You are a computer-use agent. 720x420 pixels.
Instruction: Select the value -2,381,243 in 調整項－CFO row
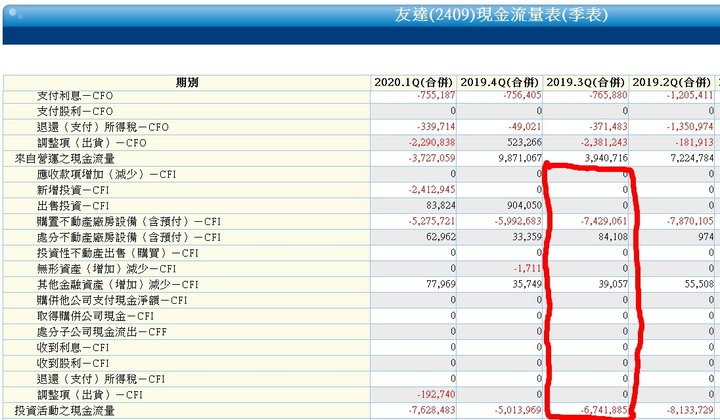pos(605,142)
